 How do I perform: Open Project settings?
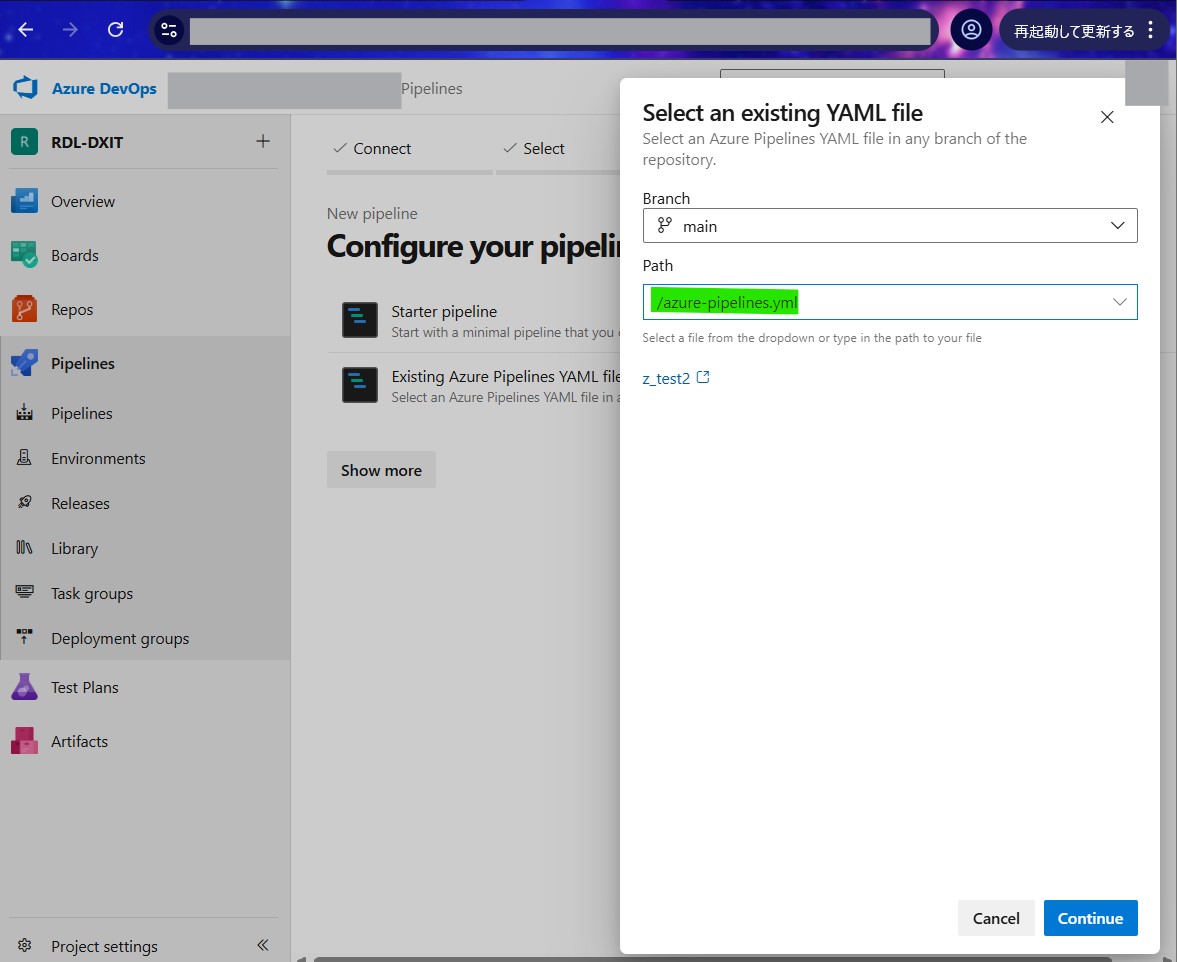tap(104, 946)
